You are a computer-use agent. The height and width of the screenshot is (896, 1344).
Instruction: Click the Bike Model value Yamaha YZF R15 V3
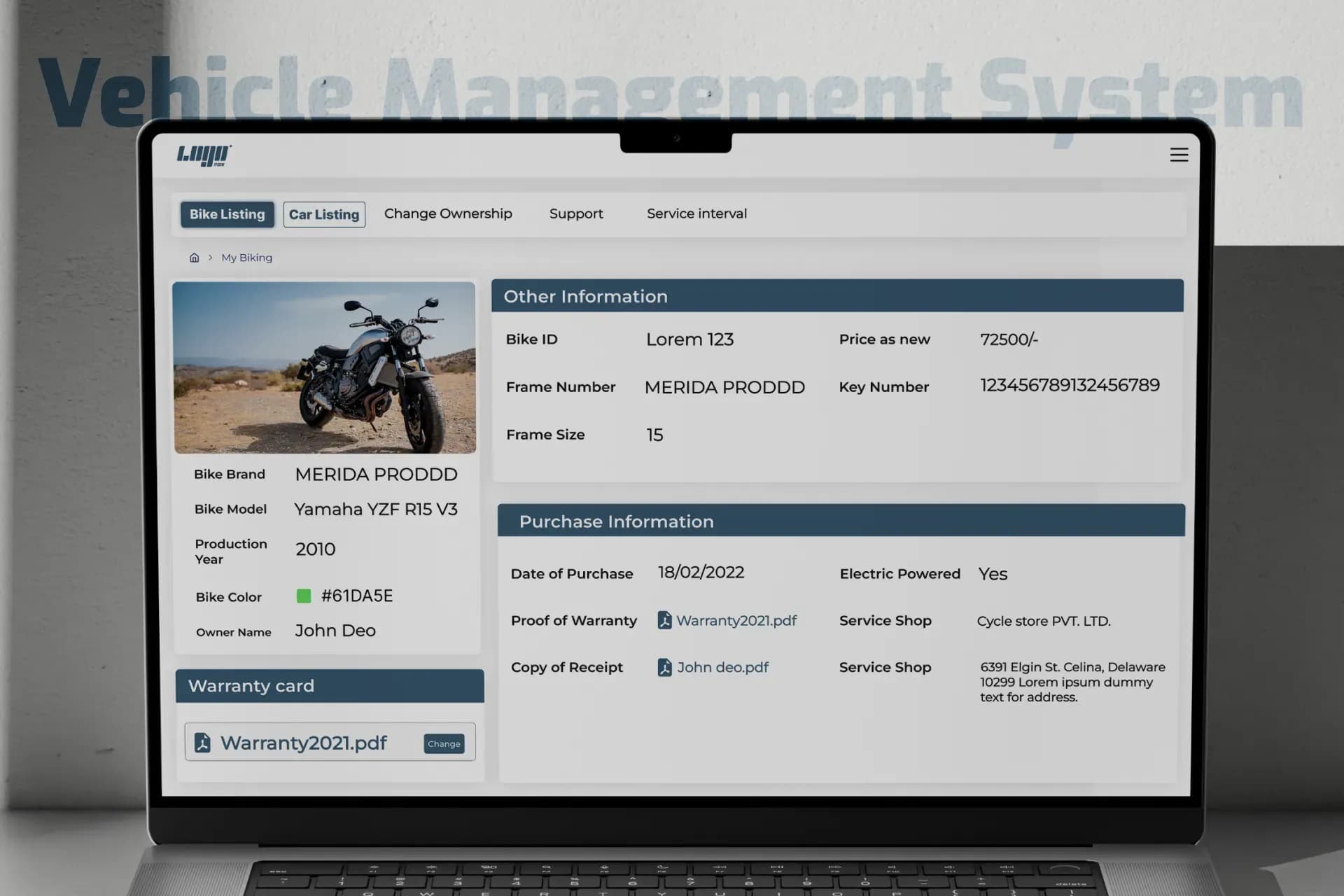coord(376,509)
